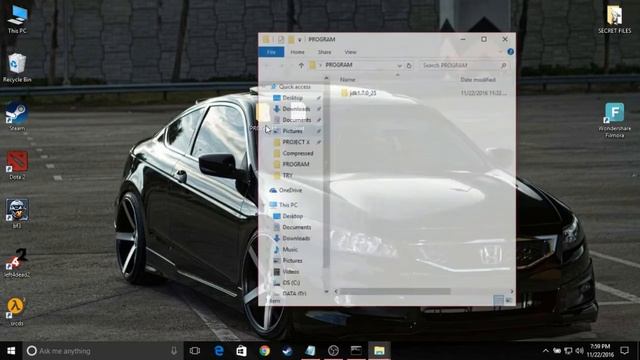Open Task View on the taskbar
The height and width of the screenshot is (360, 640).
pyautogui.click(x=195, y=351)
